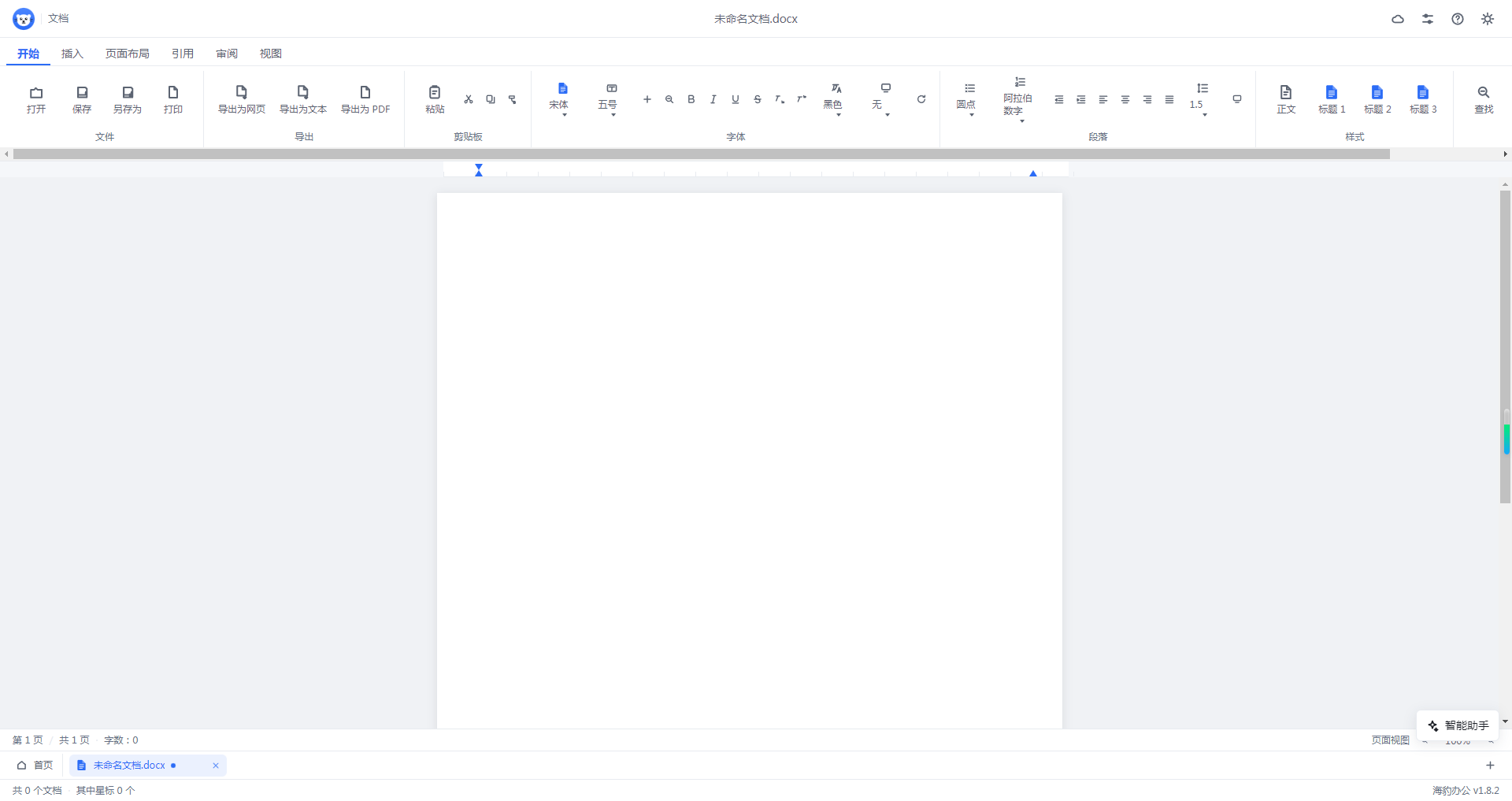Open help question mark icon
The height and width of the screenshot is (801, 1512).
pos(1458,19)
